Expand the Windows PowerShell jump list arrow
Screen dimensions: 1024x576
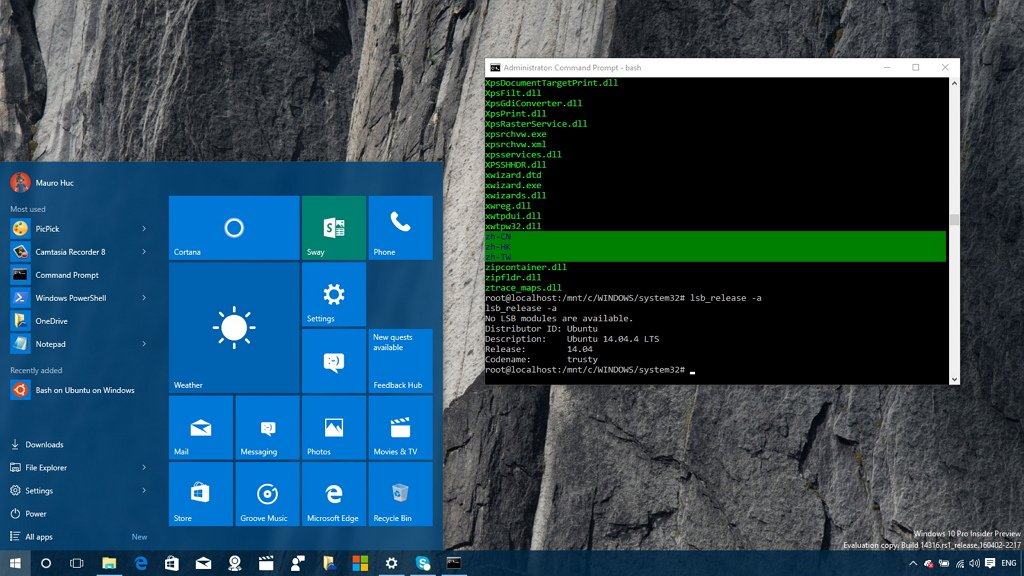[144, 298]
